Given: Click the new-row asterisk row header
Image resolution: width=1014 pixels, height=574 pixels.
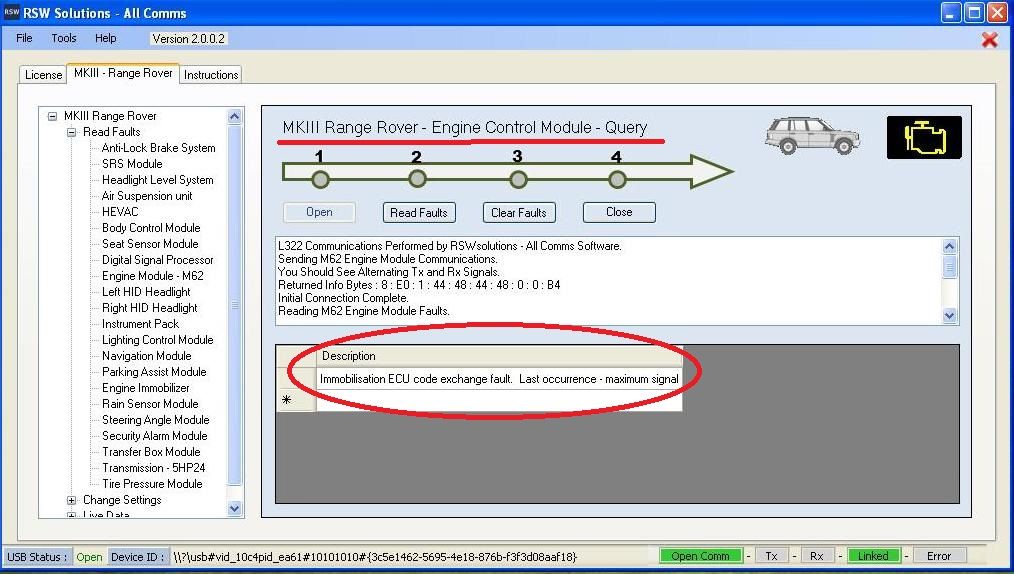Looking at the screenshot, I should [x=296, y=401].
